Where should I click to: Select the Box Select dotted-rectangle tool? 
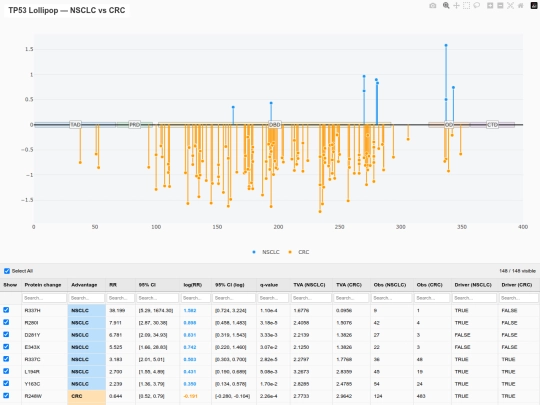tap(466, 6)
